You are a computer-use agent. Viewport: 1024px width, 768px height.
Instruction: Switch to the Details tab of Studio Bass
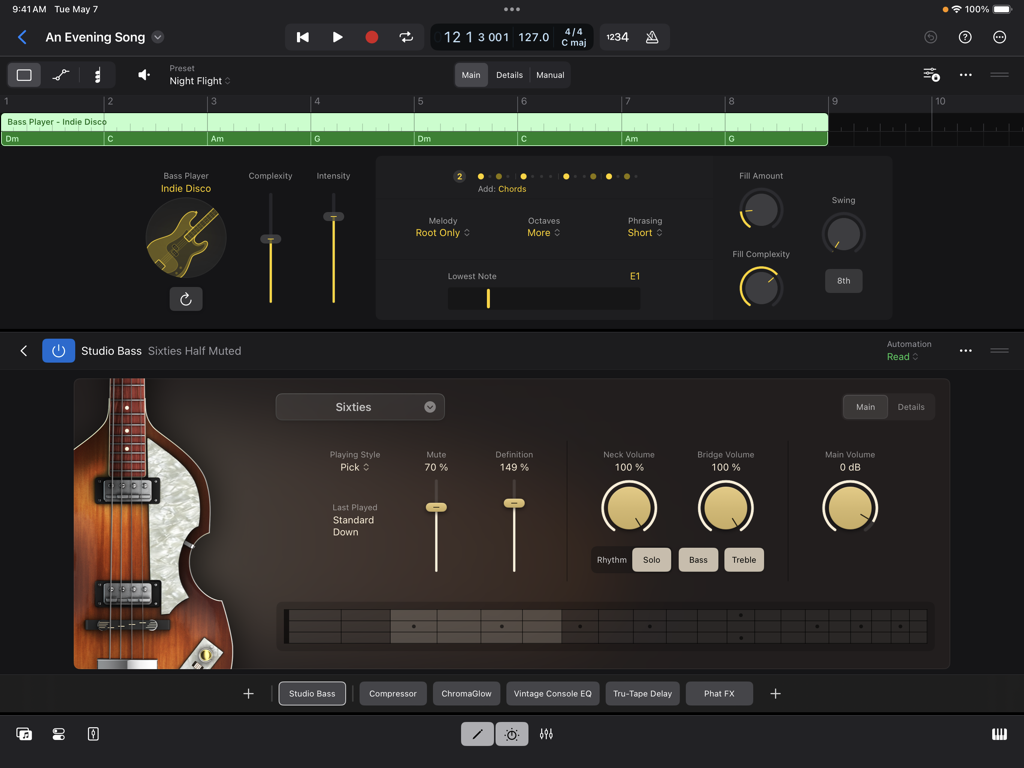coord(911,406)
